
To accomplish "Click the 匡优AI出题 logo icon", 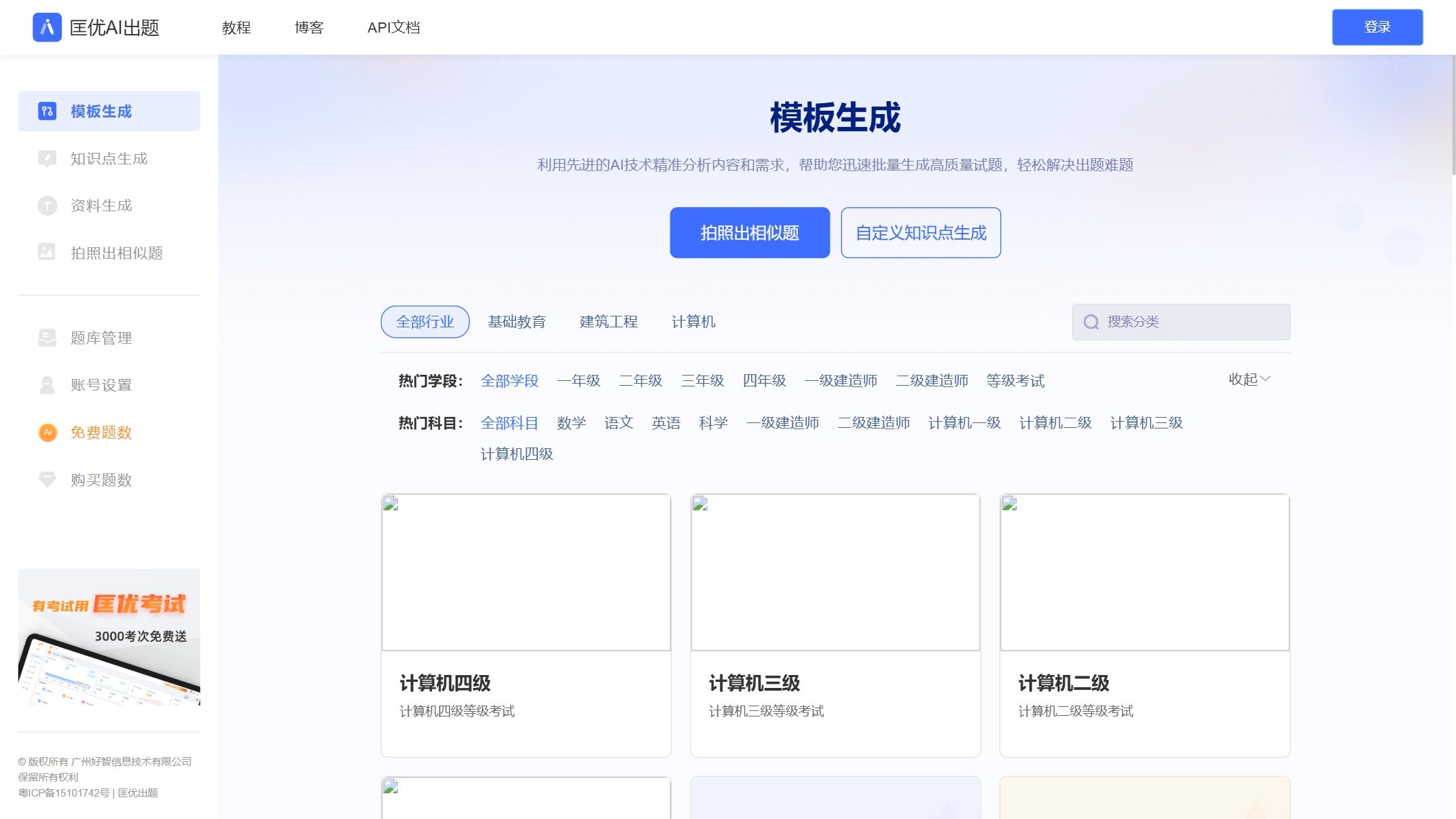I will [x=47, y=27].
